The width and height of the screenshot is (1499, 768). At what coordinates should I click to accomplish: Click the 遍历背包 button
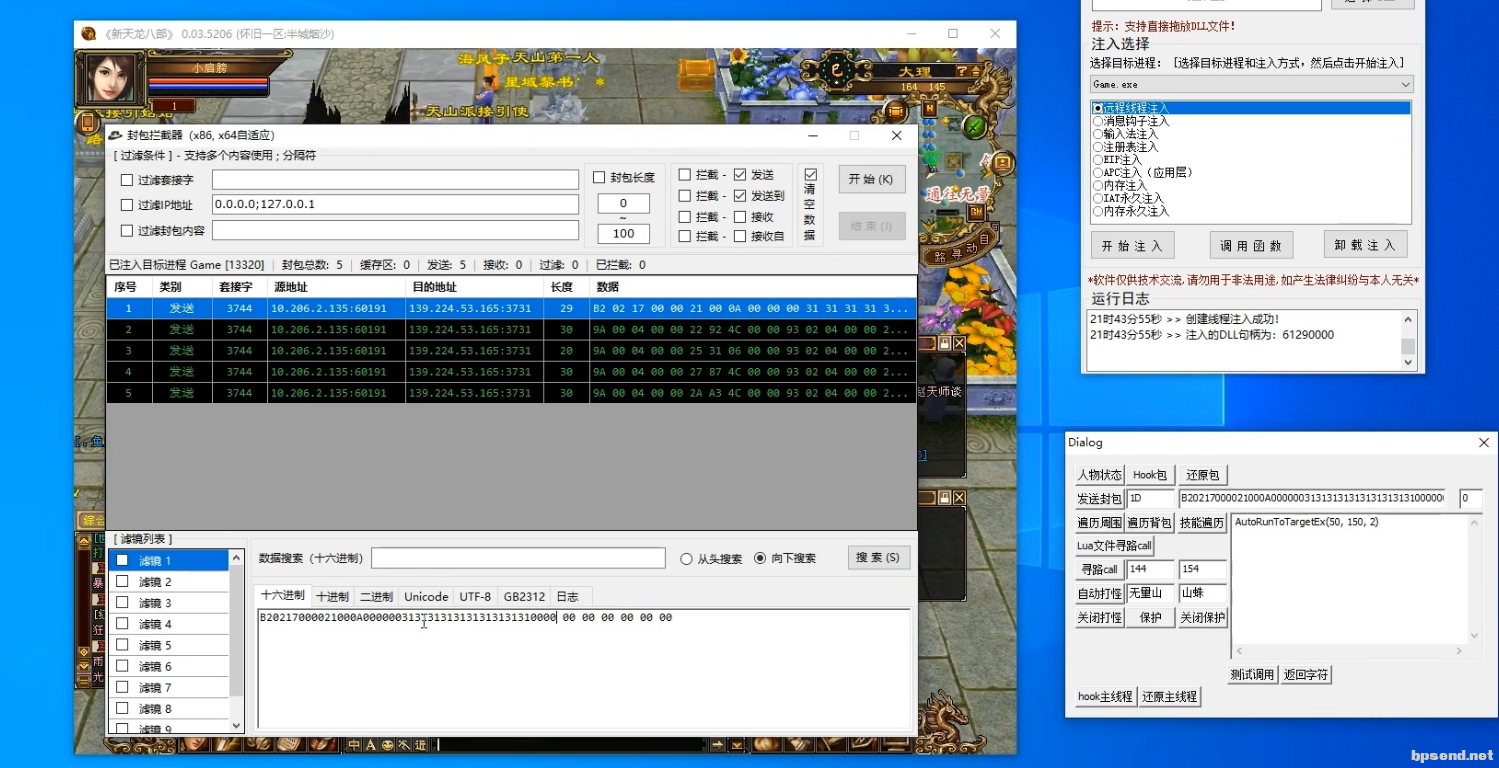point(1150,522)
